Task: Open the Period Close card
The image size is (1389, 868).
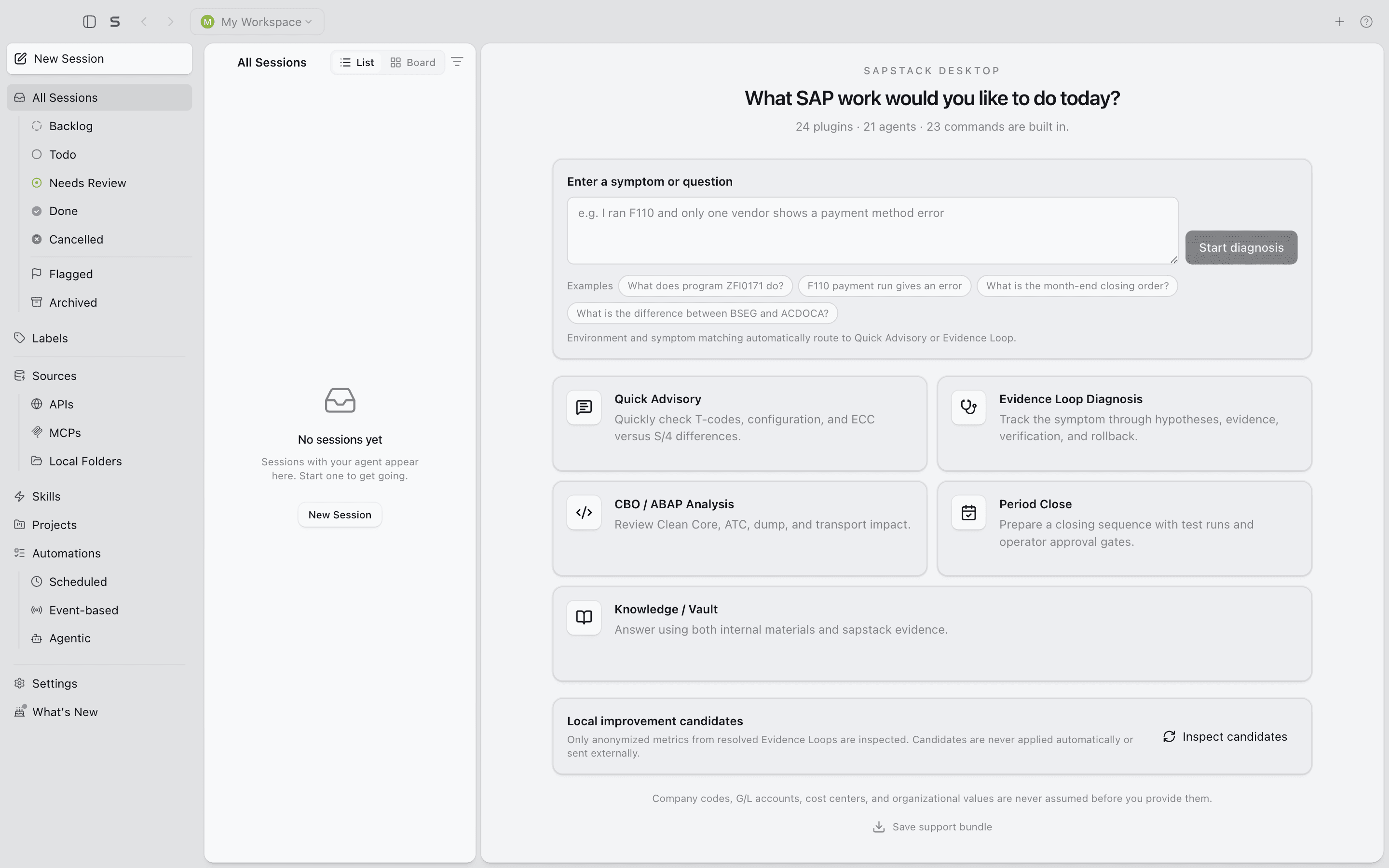Action: pos(1124,529)
